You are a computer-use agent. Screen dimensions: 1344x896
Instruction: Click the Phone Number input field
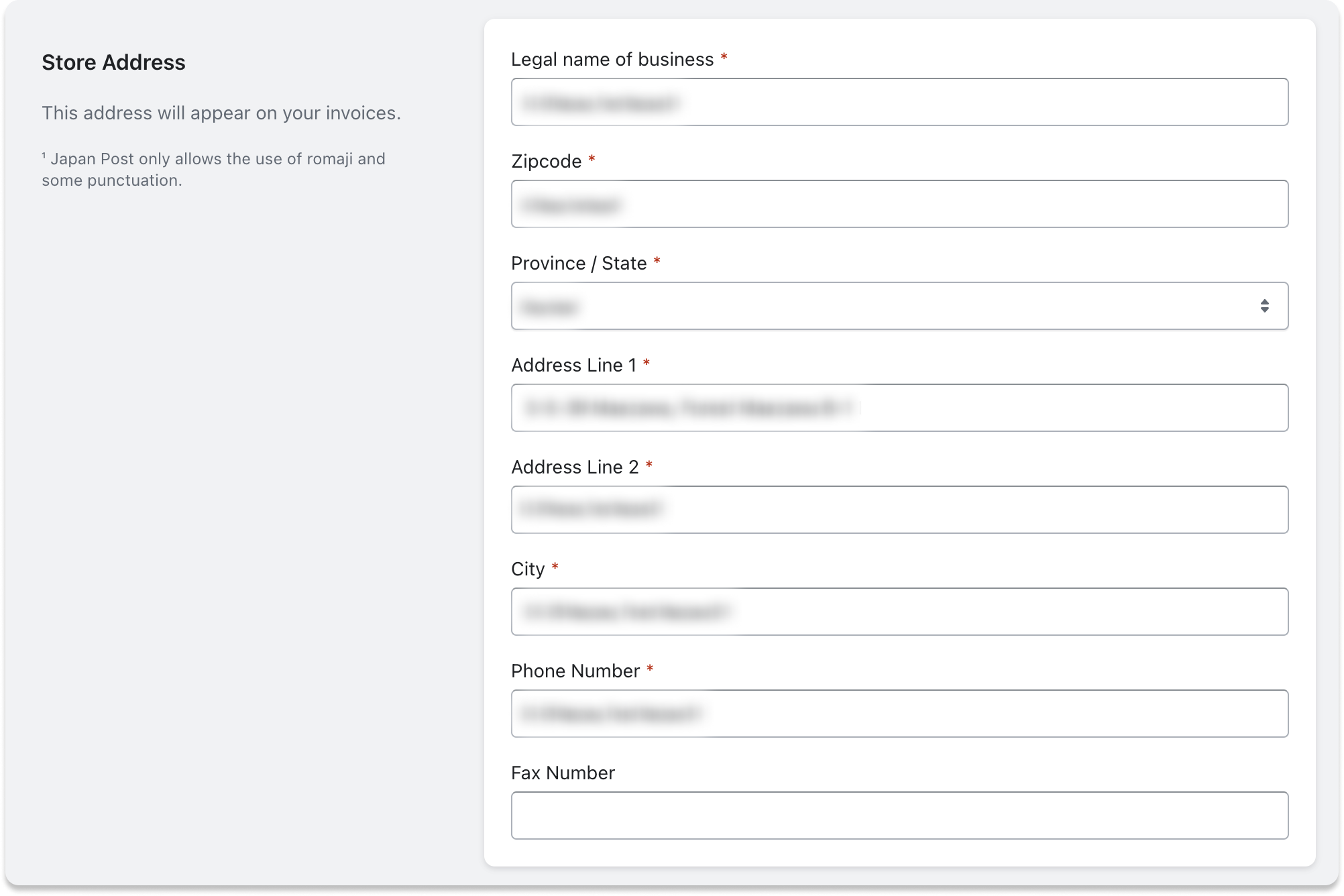click(899, 714)
